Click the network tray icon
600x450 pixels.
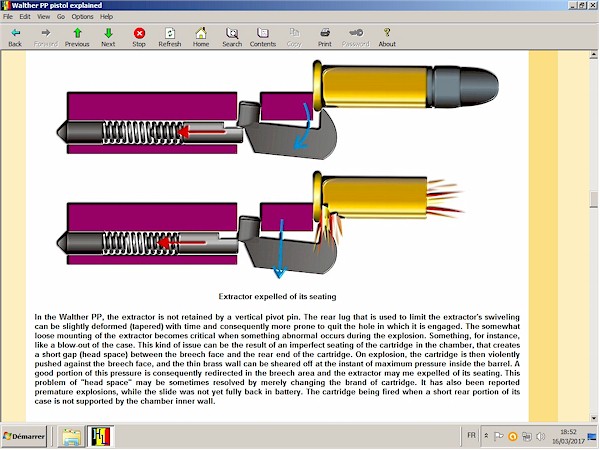click(x=527, y=436)
